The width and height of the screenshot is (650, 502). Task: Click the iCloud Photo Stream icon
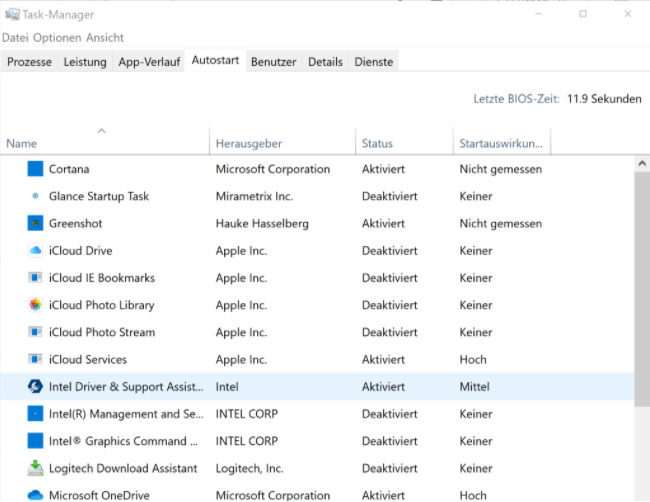coord(35,332)
